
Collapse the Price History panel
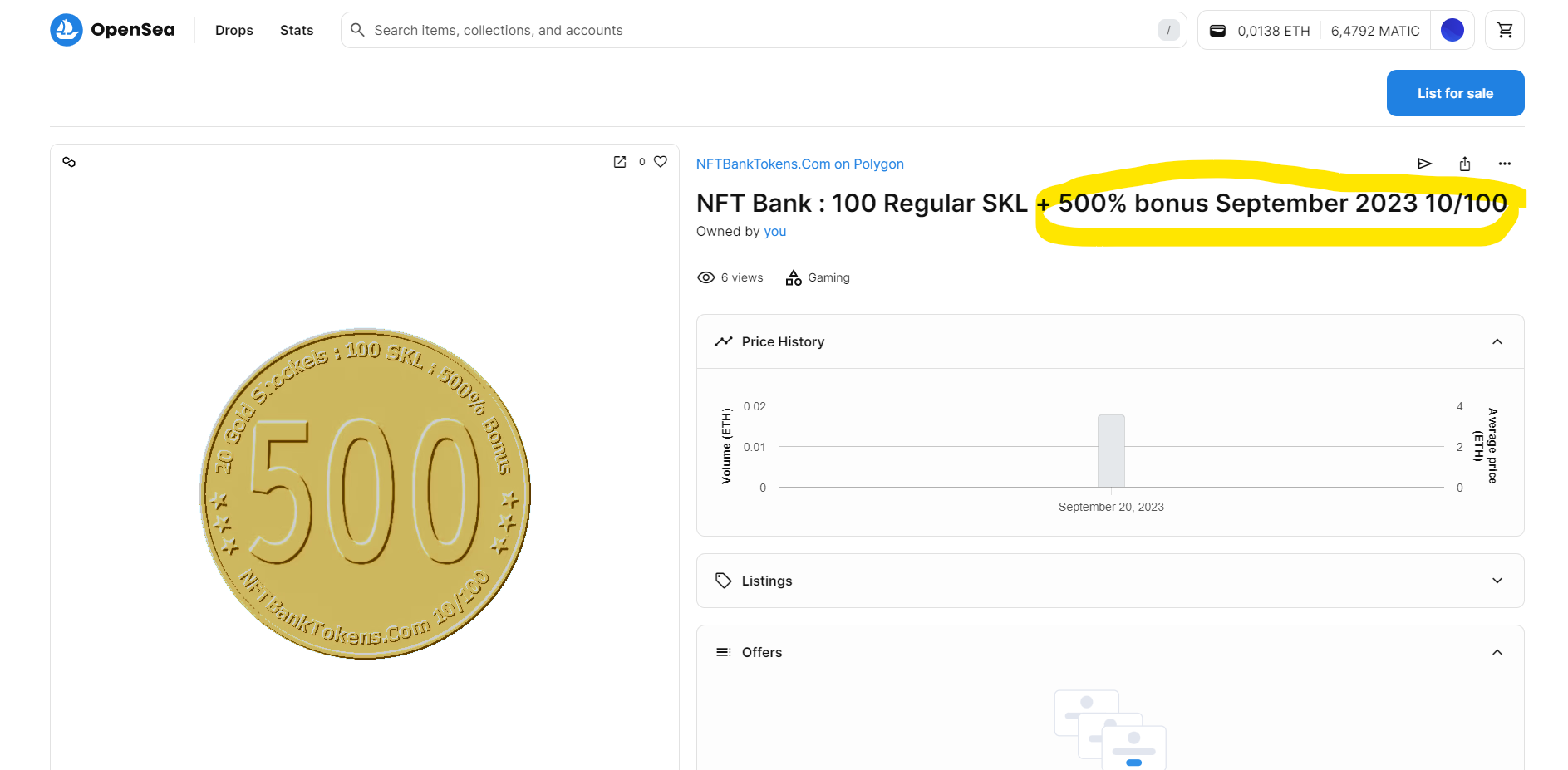(1497, 341)
